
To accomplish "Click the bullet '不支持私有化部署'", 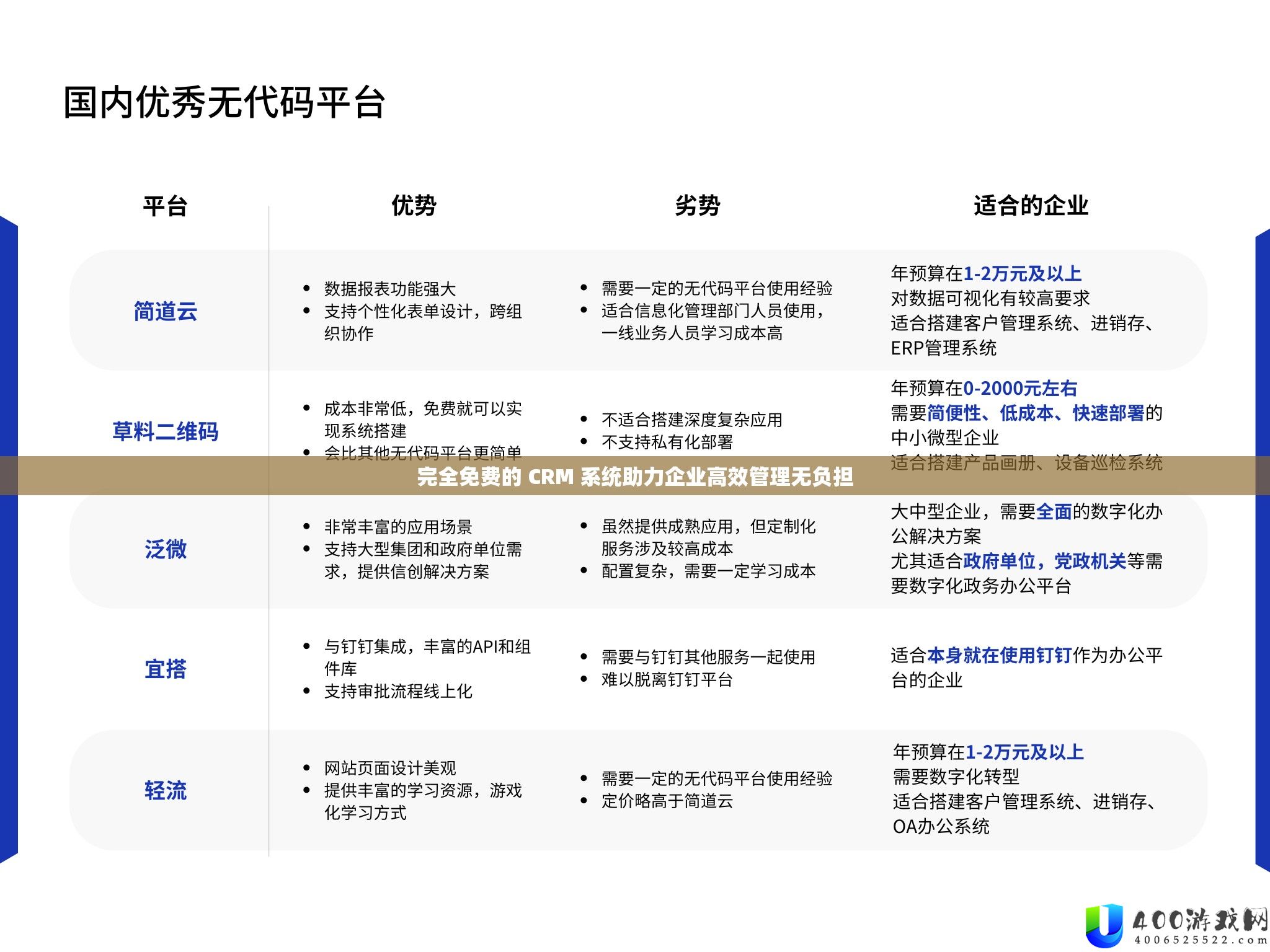I will (x=667, y=442).
